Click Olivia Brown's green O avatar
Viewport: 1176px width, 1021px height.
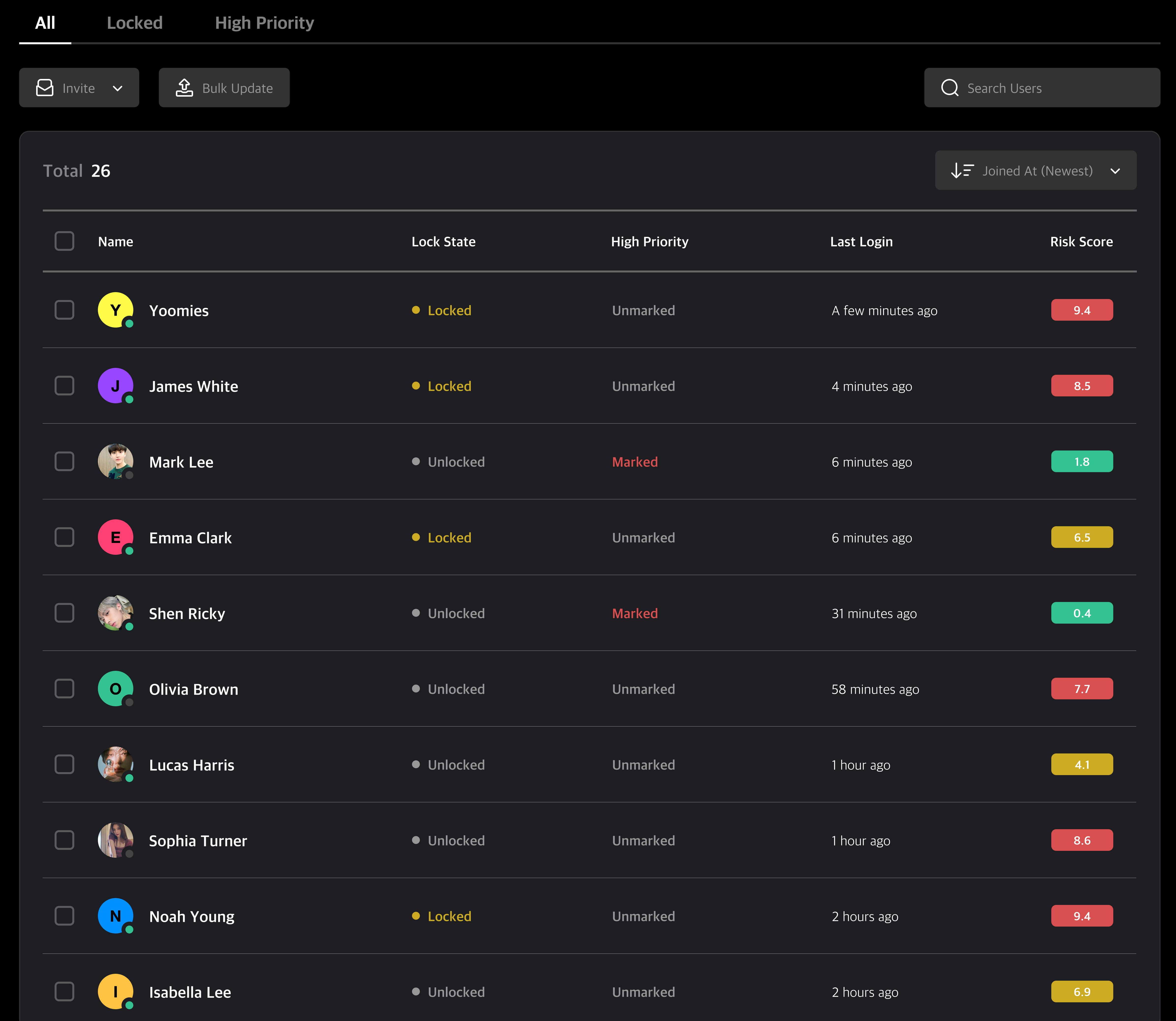pos(115,688)
